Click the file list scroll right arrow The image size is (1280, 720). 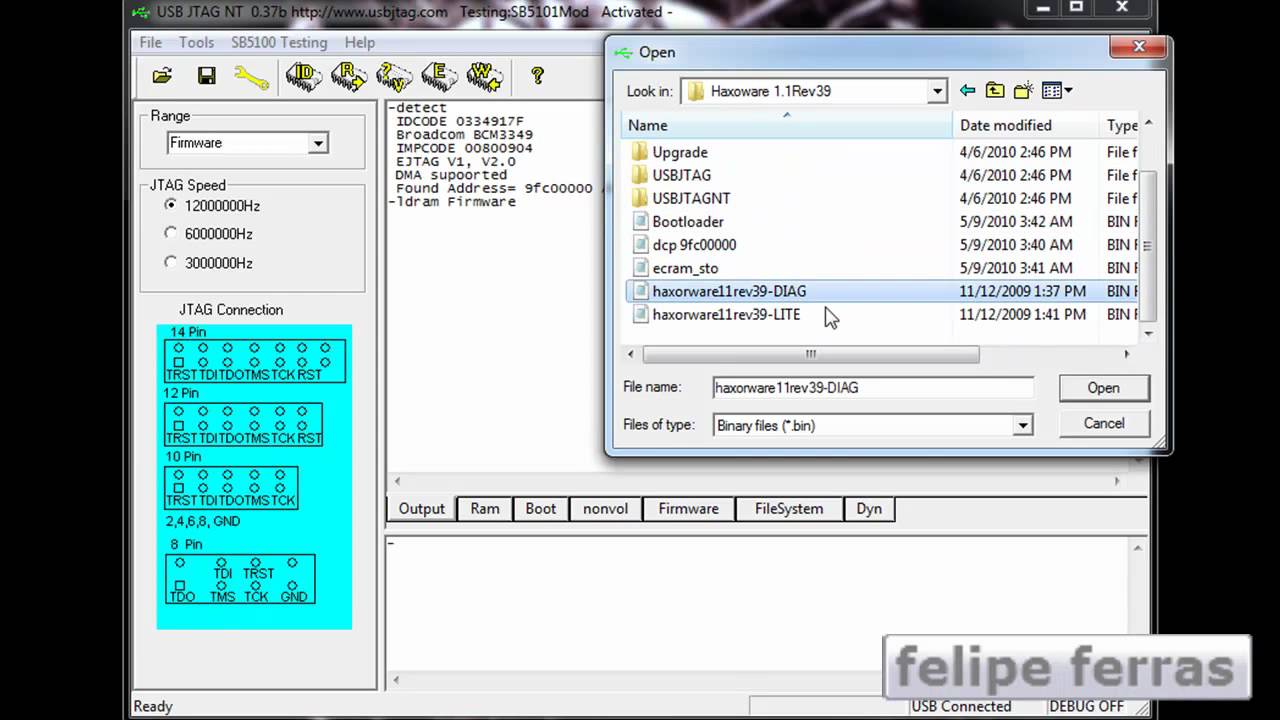pos(1126,354)
